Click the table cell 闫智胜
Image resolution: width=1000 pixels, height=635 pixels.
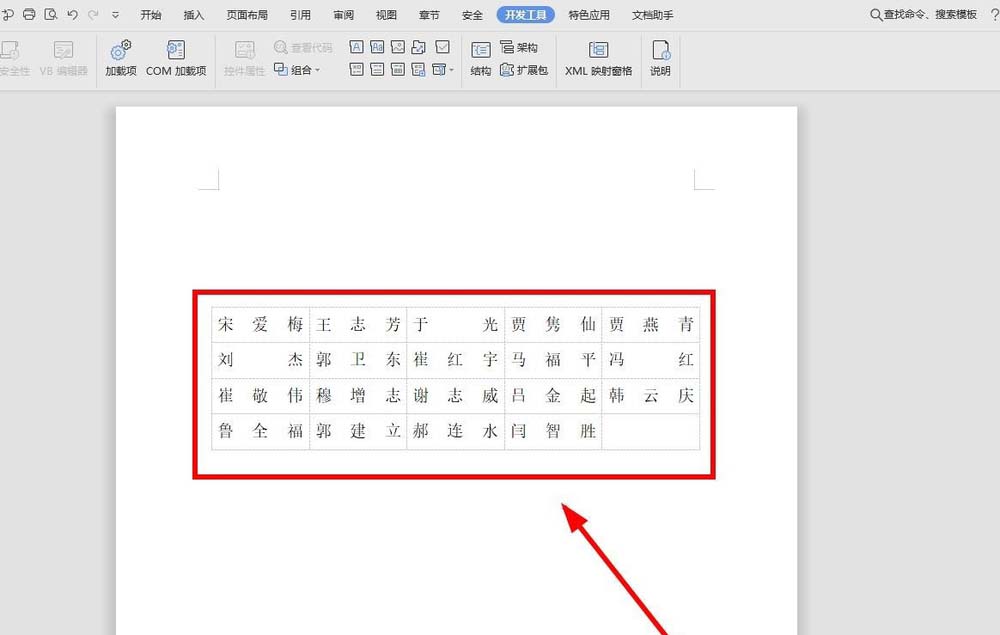tap(553, 432)
